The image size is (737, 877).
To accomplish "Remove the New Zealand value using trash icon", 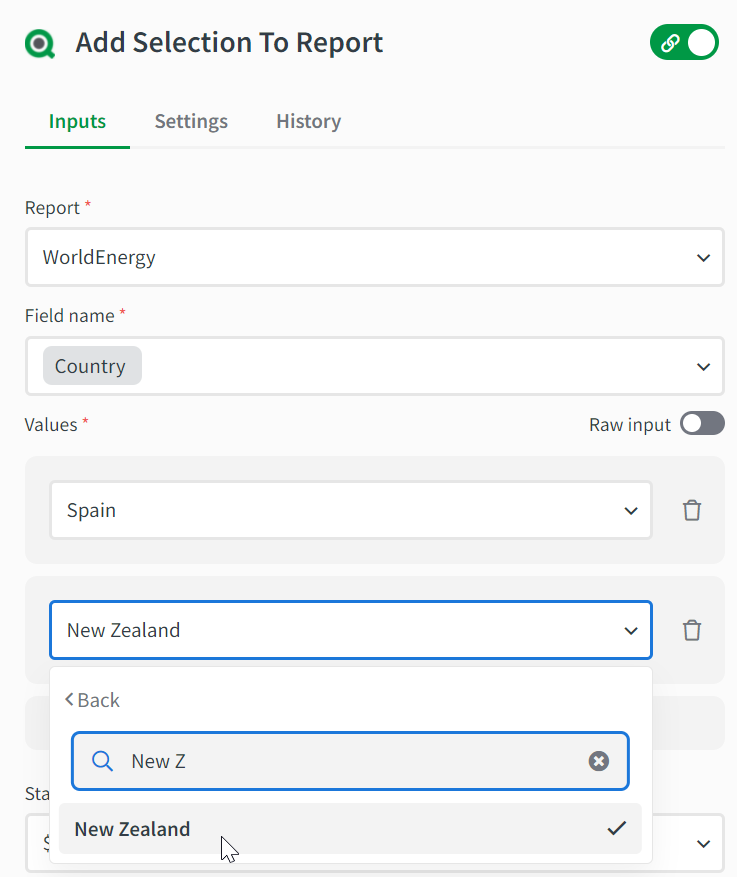I will (691, 630).
